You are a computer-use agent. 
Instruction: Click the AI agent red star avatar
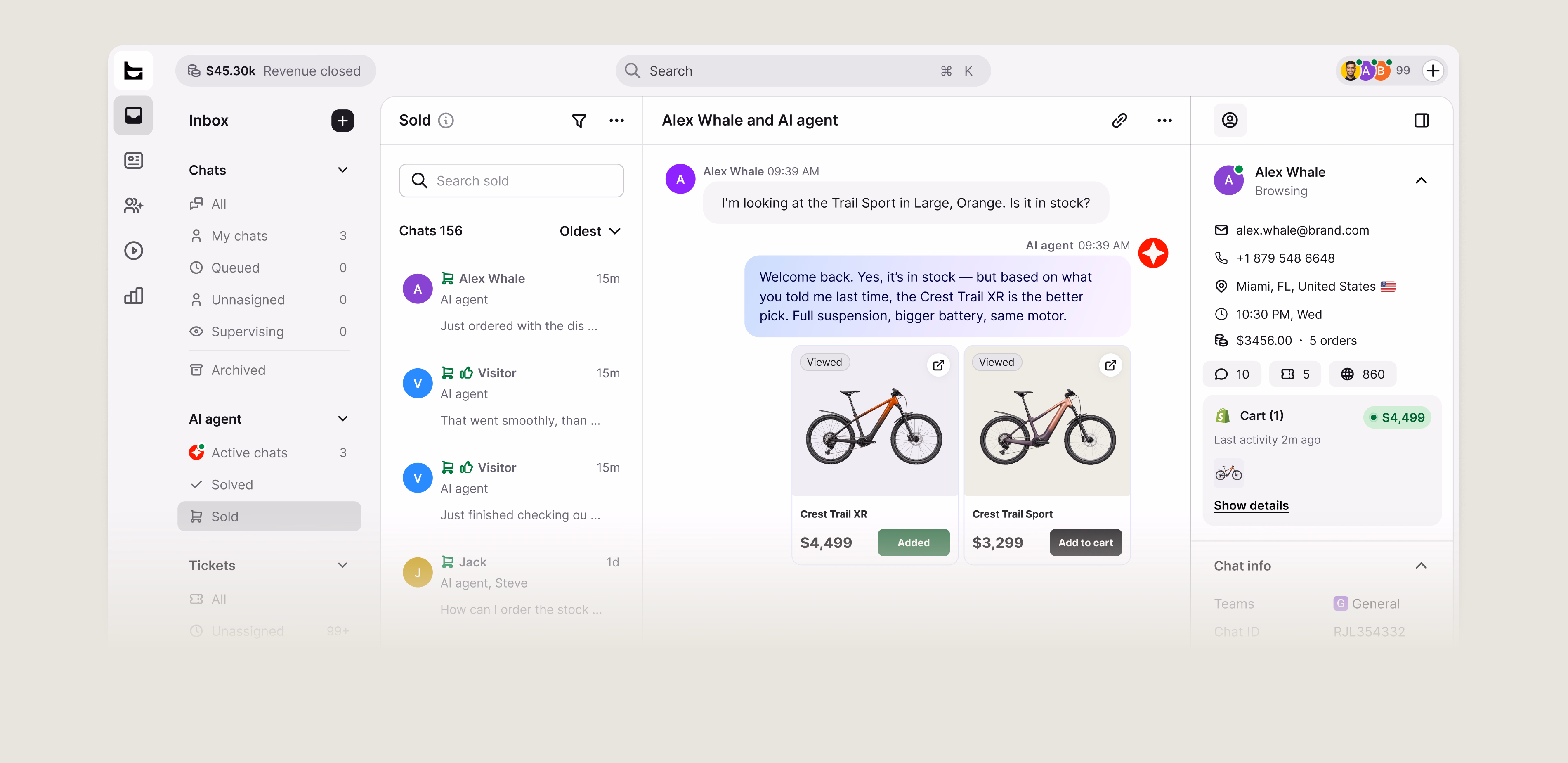1153,253
